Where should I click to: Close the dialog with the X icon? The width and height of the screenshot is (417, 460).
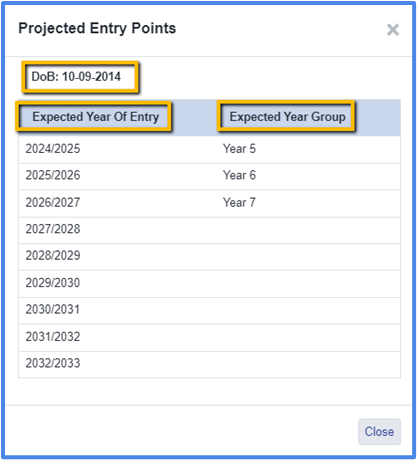[x=393, y=30]
